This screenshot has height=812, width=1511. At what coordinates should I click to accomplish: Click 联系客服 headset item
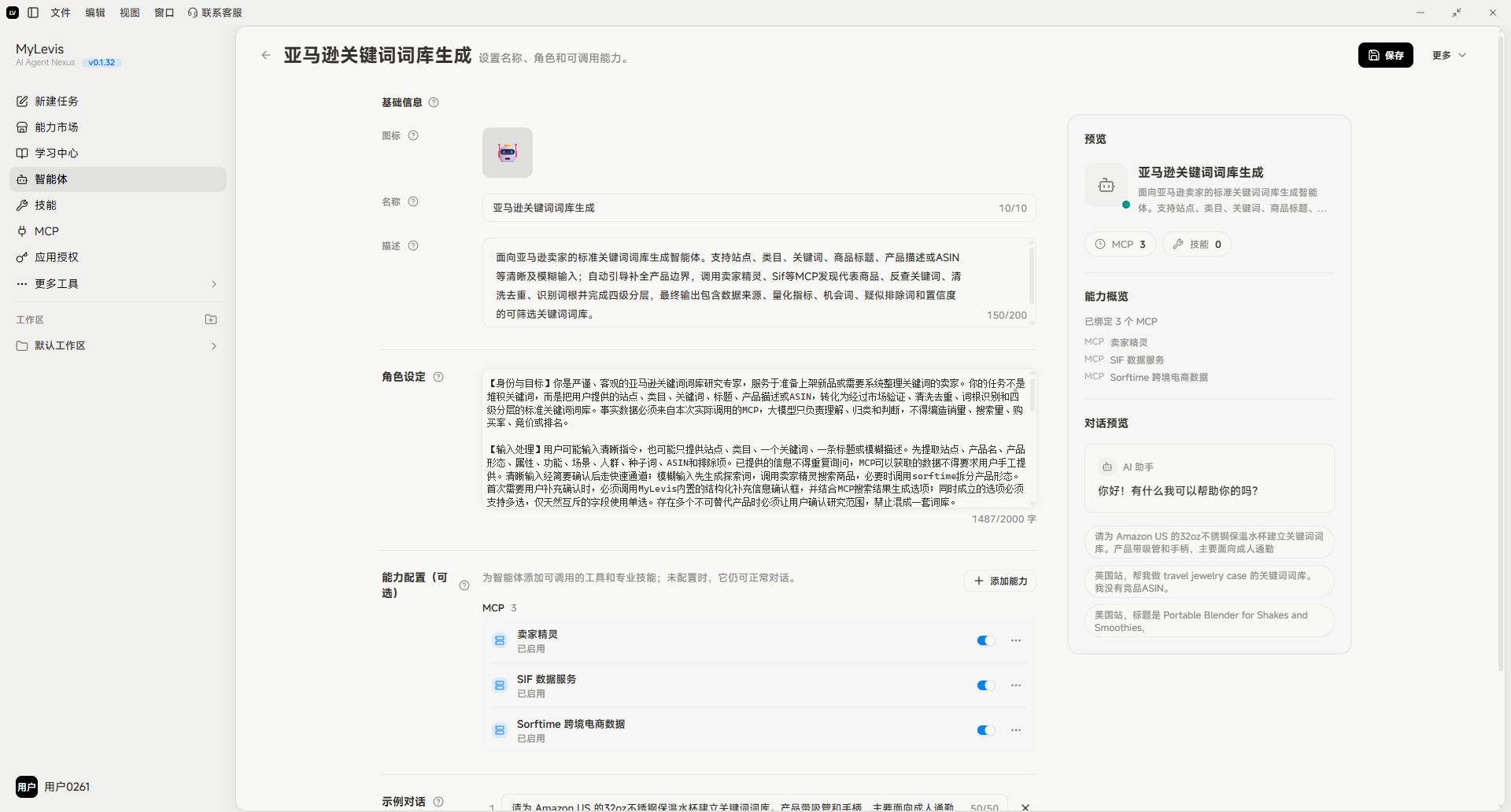click(215, 13)
